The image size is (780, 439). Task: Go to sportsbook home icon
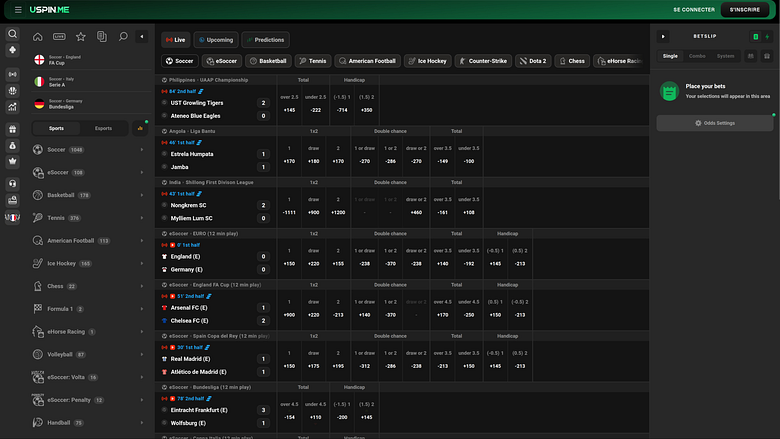37,36
